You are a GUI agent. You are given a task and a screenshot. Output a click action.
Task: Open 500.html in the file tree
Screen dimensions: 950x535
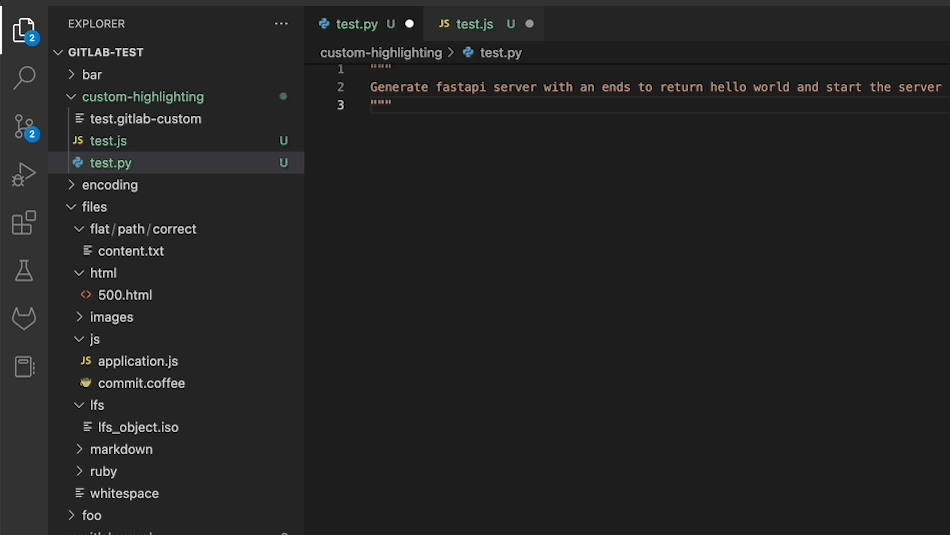[125, 295]
